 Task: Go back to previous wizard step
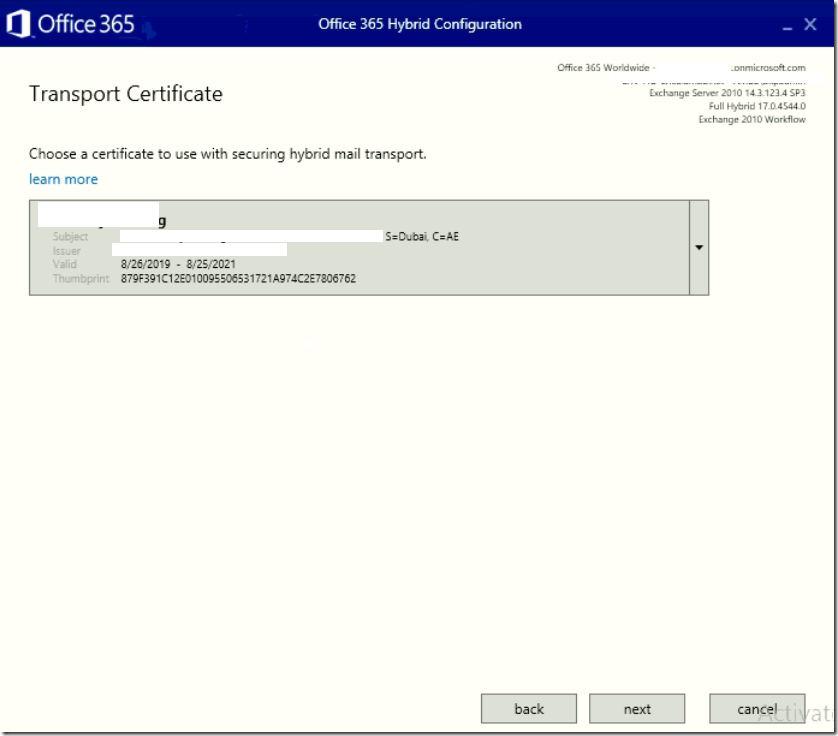[x=529, y=709]
